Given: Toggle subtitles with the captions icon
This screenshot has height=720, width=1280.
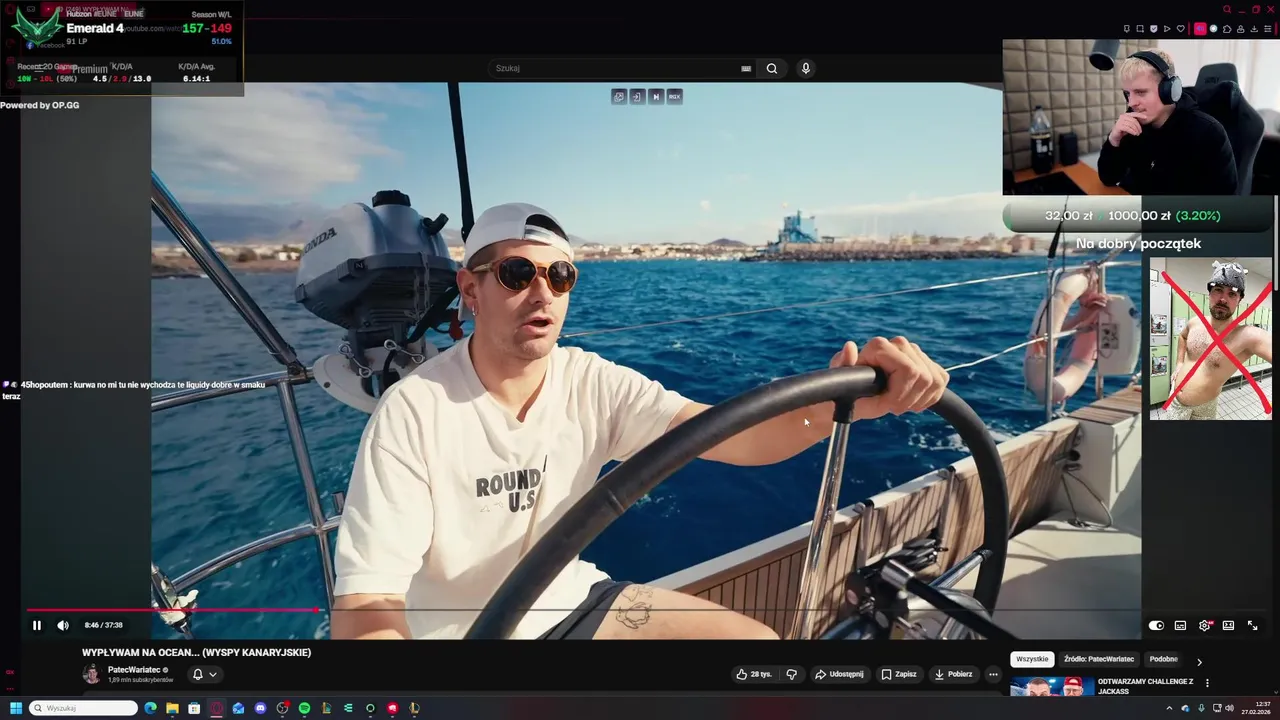Looking at the screenshot, I should (x=1180, y=625).
